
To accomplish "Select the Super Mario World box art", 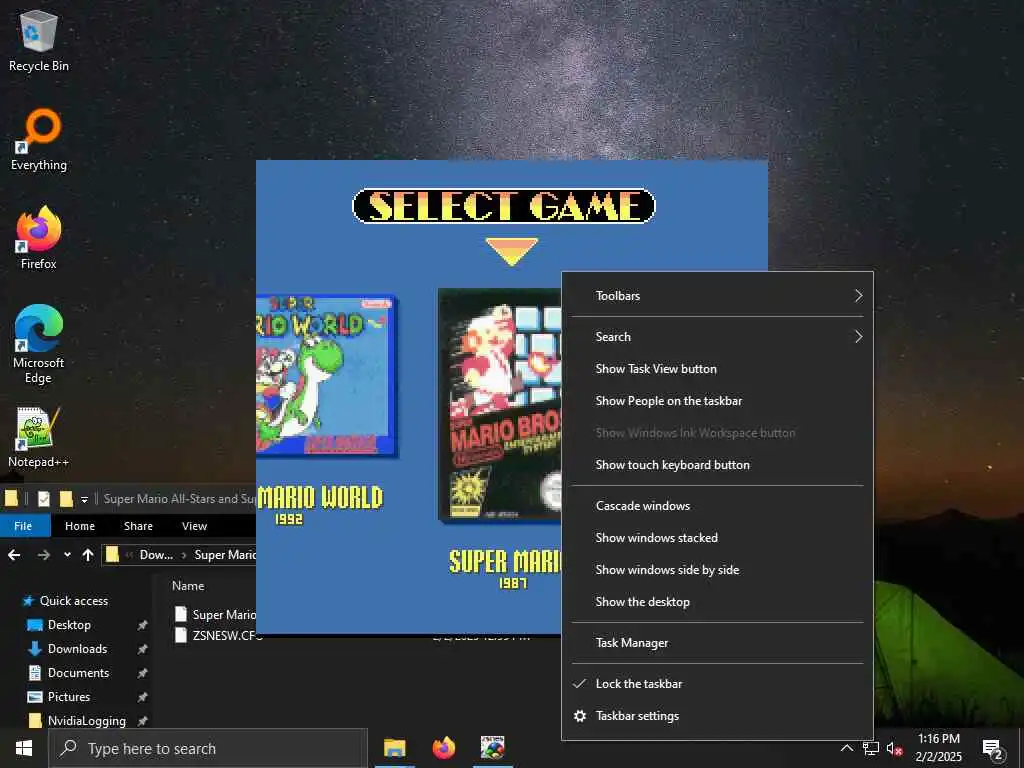I will coord(327,376).
